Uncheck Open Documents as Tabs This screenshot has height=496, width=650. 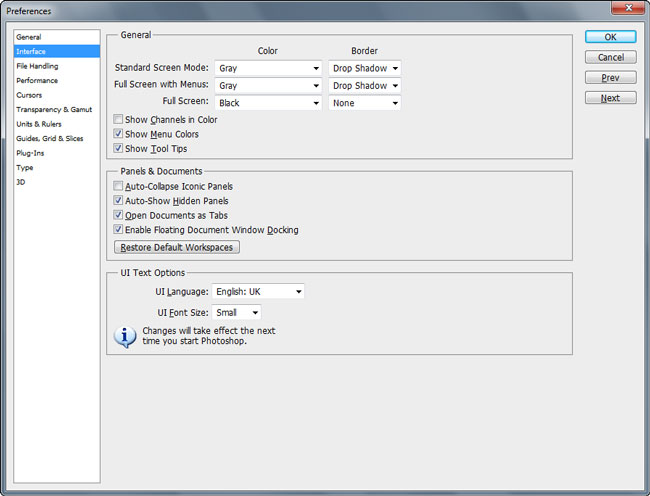click(119, 215)
